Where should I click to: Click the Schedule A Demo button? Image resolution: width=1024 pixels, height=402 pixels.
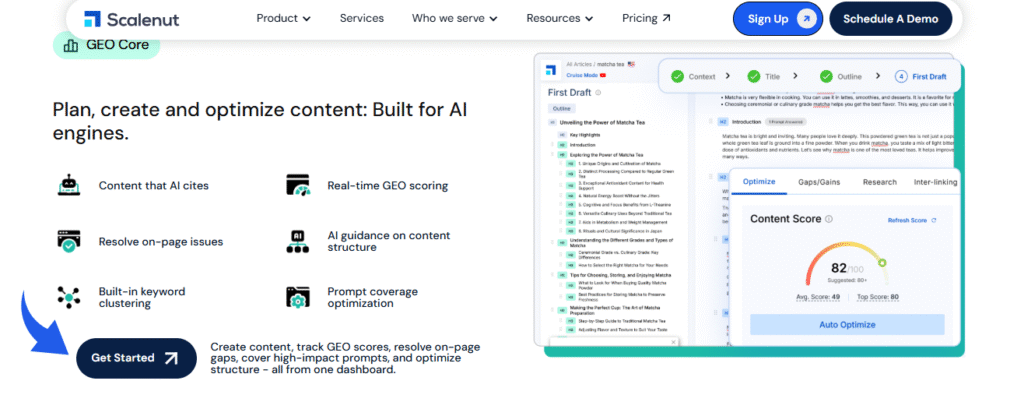(890, 18)
